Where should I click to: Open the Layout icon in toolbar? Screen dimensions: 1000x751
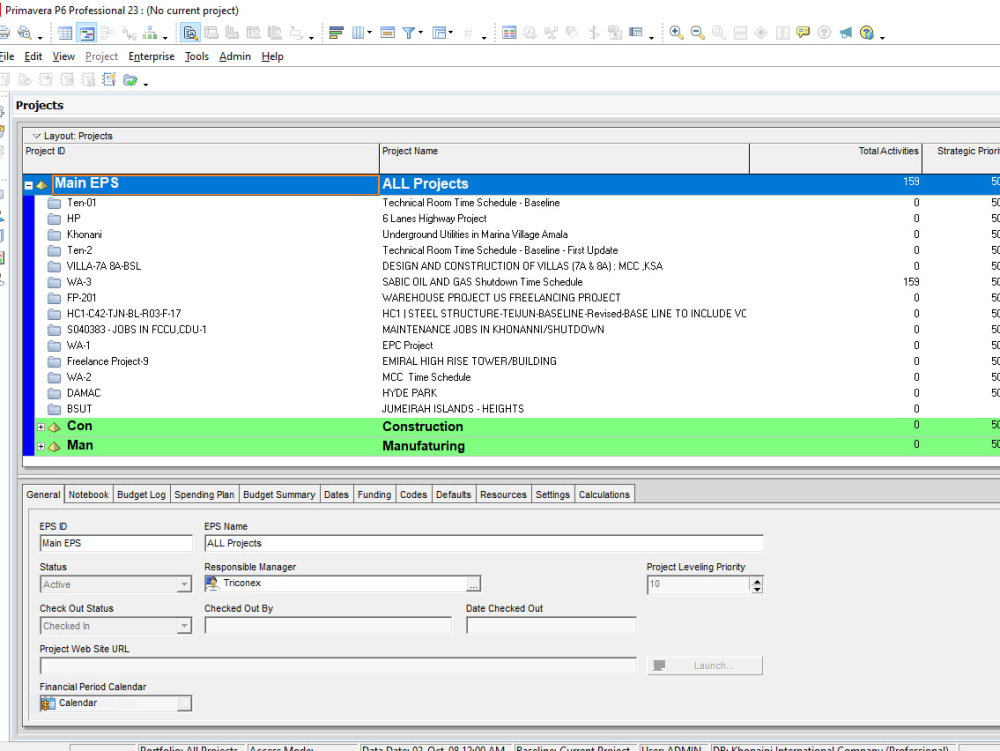[439, 33]
